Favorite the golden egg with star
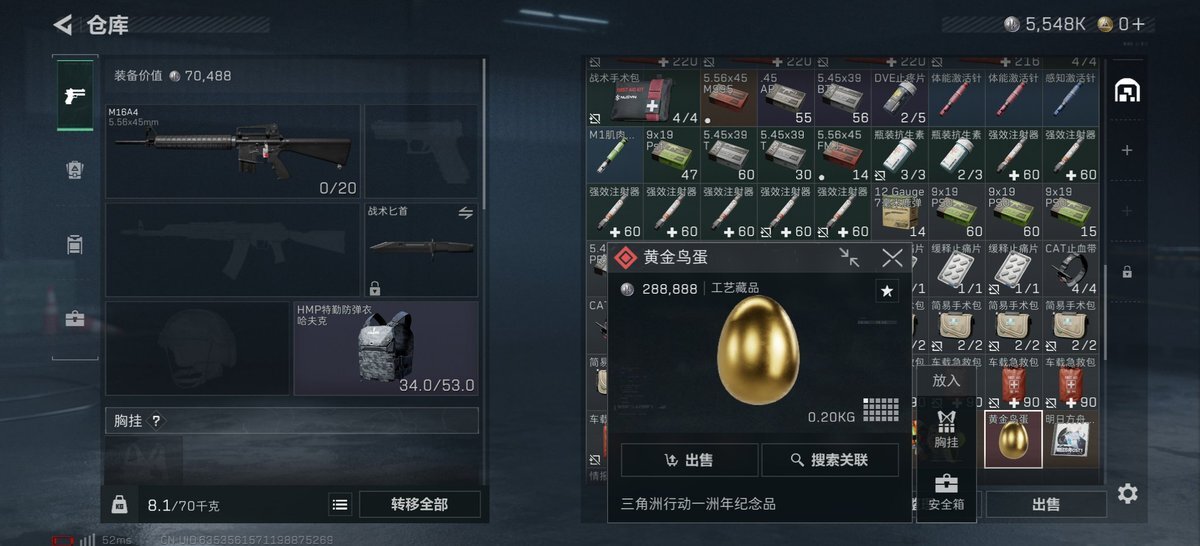Image resolution: width=1200 pixels, height=546 pixels. (x=887, y=291)
